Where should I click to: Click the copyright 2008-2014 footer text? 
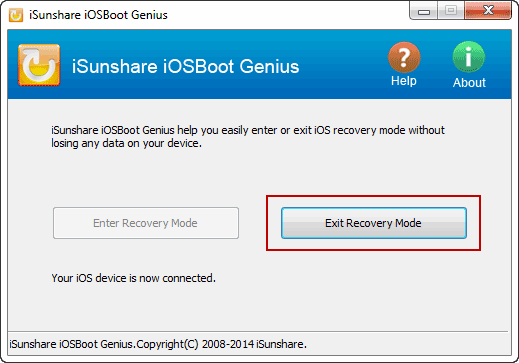point(158,344)
